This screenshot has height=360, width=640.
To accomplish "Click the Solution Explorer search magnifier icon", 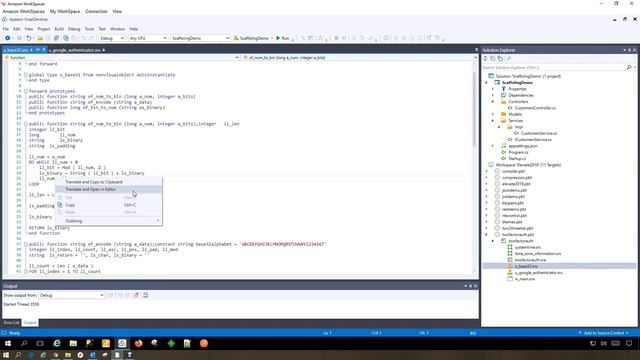I will click(629, 67).
